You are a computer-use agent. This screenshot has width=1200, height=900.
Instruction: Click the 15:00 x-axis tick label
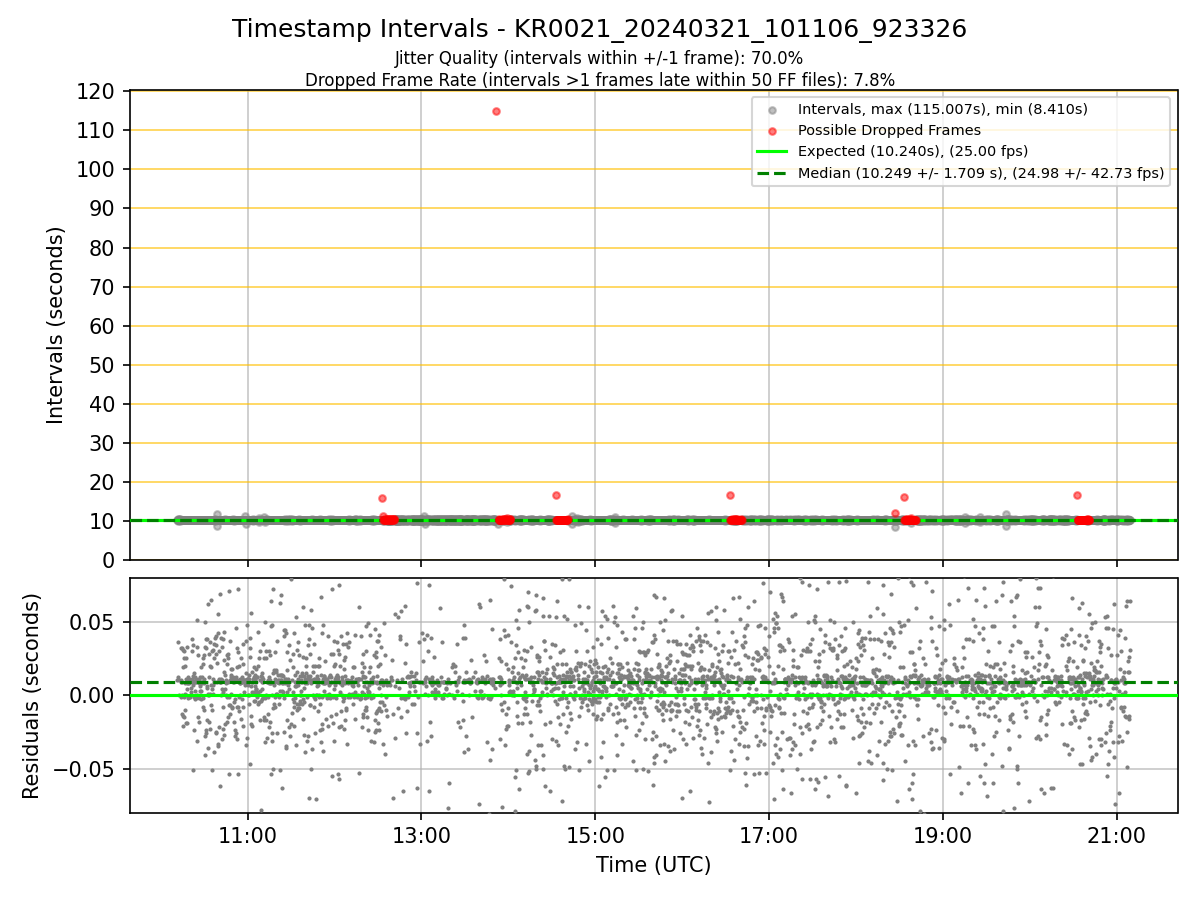tap(595, 835)
